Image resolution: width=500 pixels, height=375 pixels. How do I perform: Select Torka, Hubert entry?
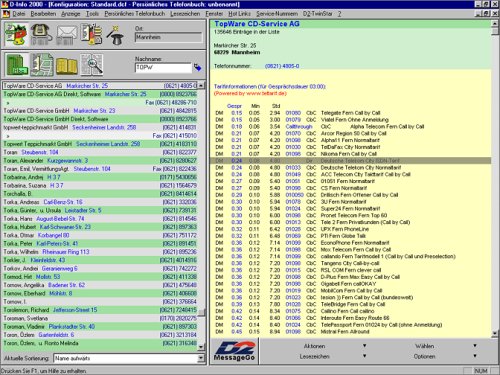[x=100, y=227]
